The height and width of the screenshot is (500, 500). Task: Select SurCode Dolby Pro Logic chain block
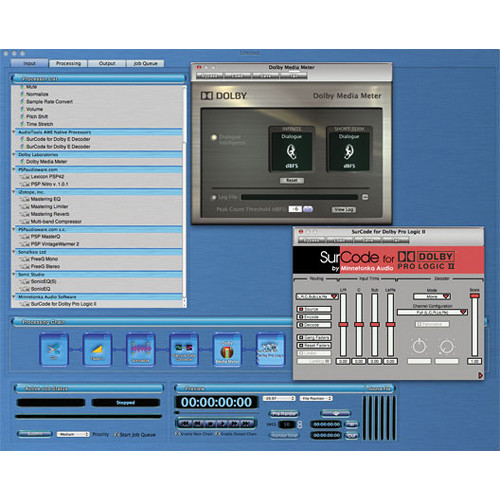(270, 350)
